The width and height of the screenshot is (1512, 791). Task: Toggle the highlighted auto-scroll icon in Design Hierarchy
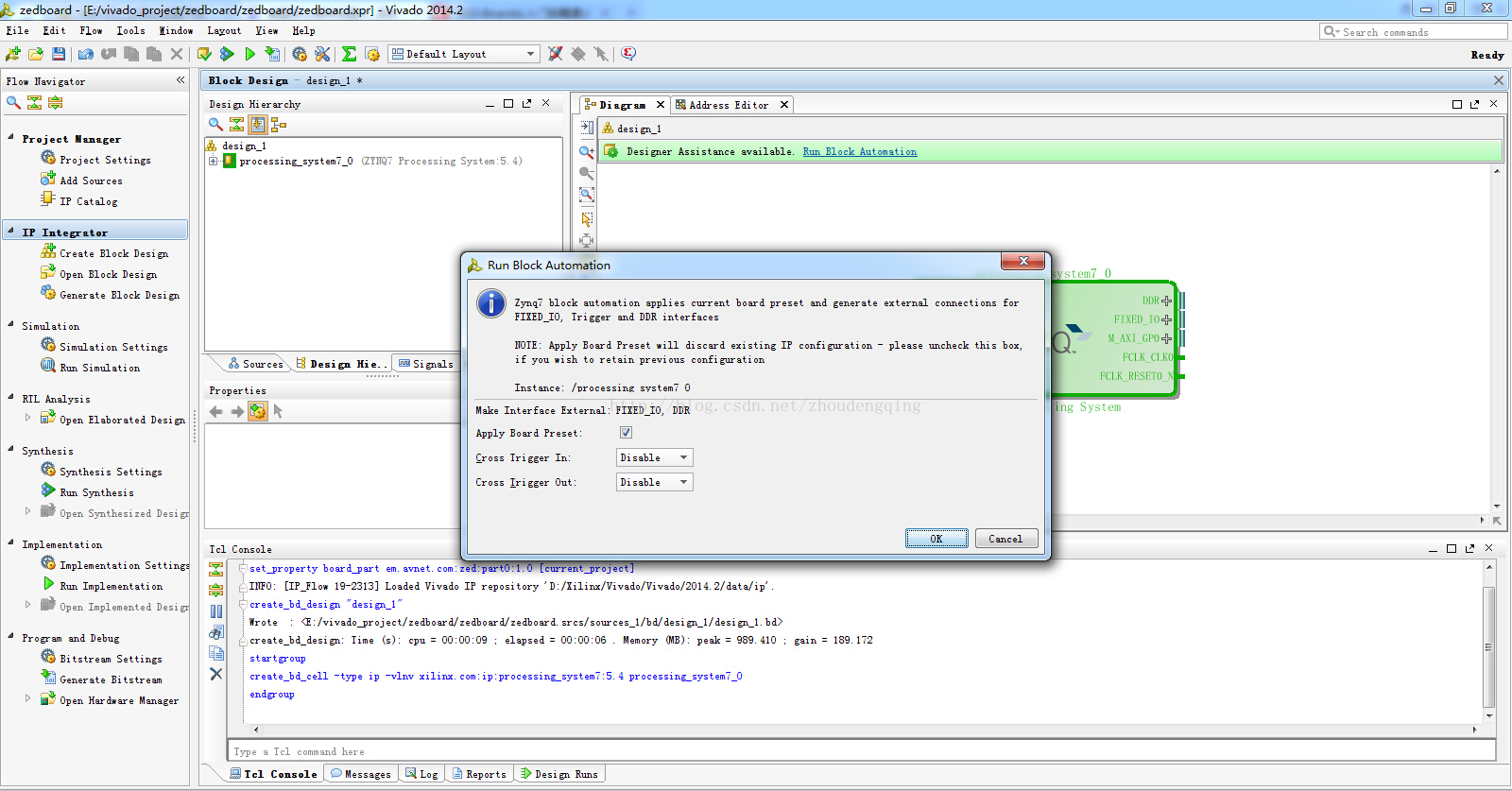tap(257, 124)
